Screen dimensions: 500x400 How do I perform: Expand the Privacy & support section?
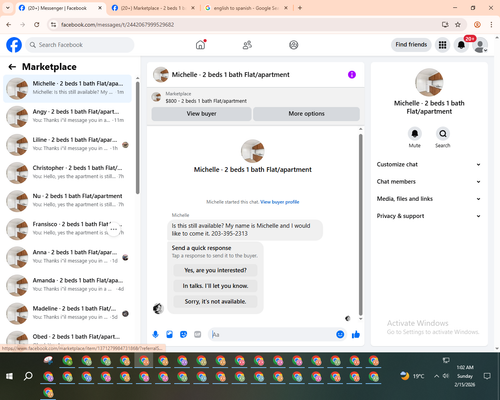tap(429, 216)
